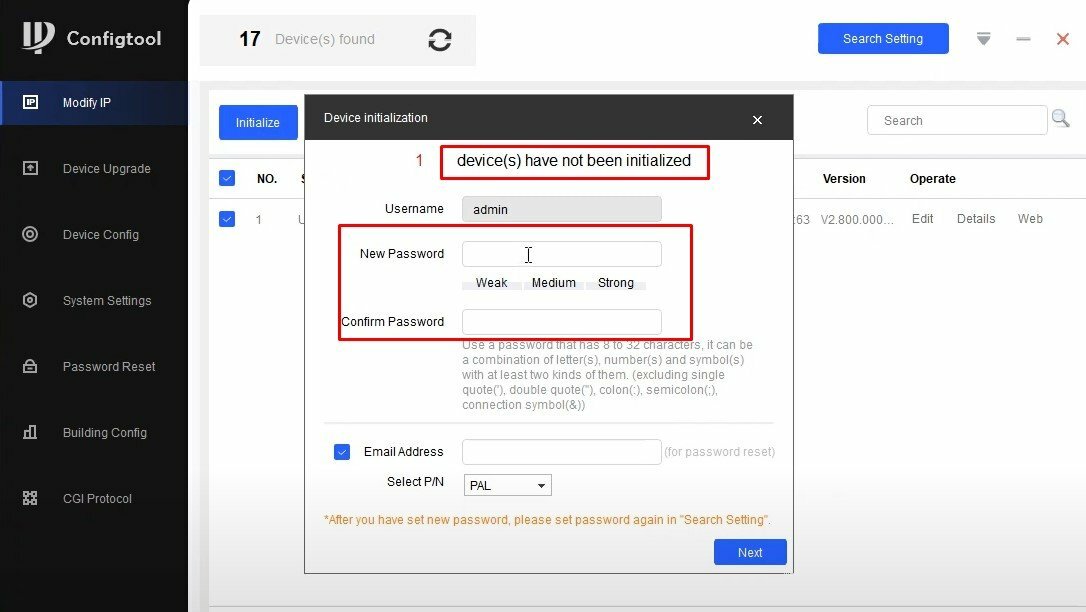Toggle the Email Address checkbox

click(x=341, y=452)
